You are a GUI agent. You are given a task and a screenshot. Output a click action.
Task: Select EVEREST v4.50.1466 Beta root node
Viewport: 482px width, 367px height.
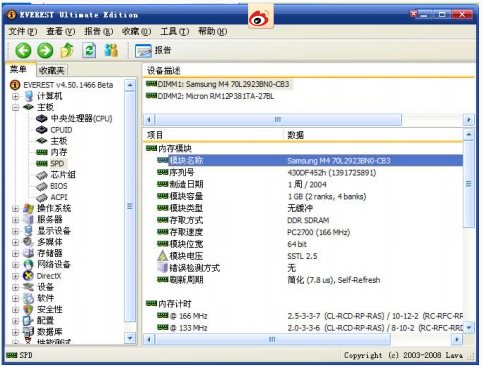click(68, 85)
